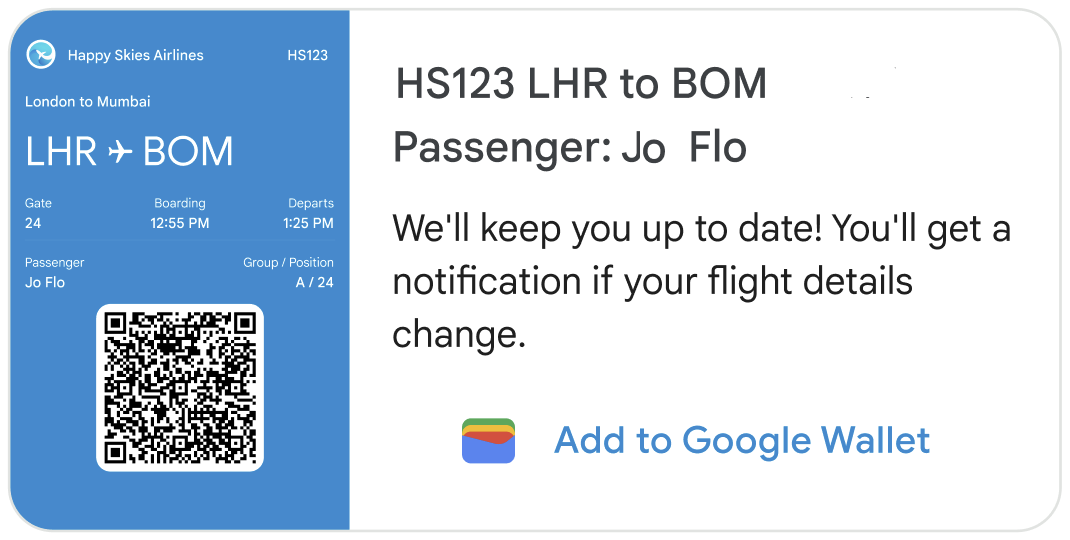The image size is (1070, 540).
Task: Click the 12:55 PM boarding time
Action: pos(180,223)
